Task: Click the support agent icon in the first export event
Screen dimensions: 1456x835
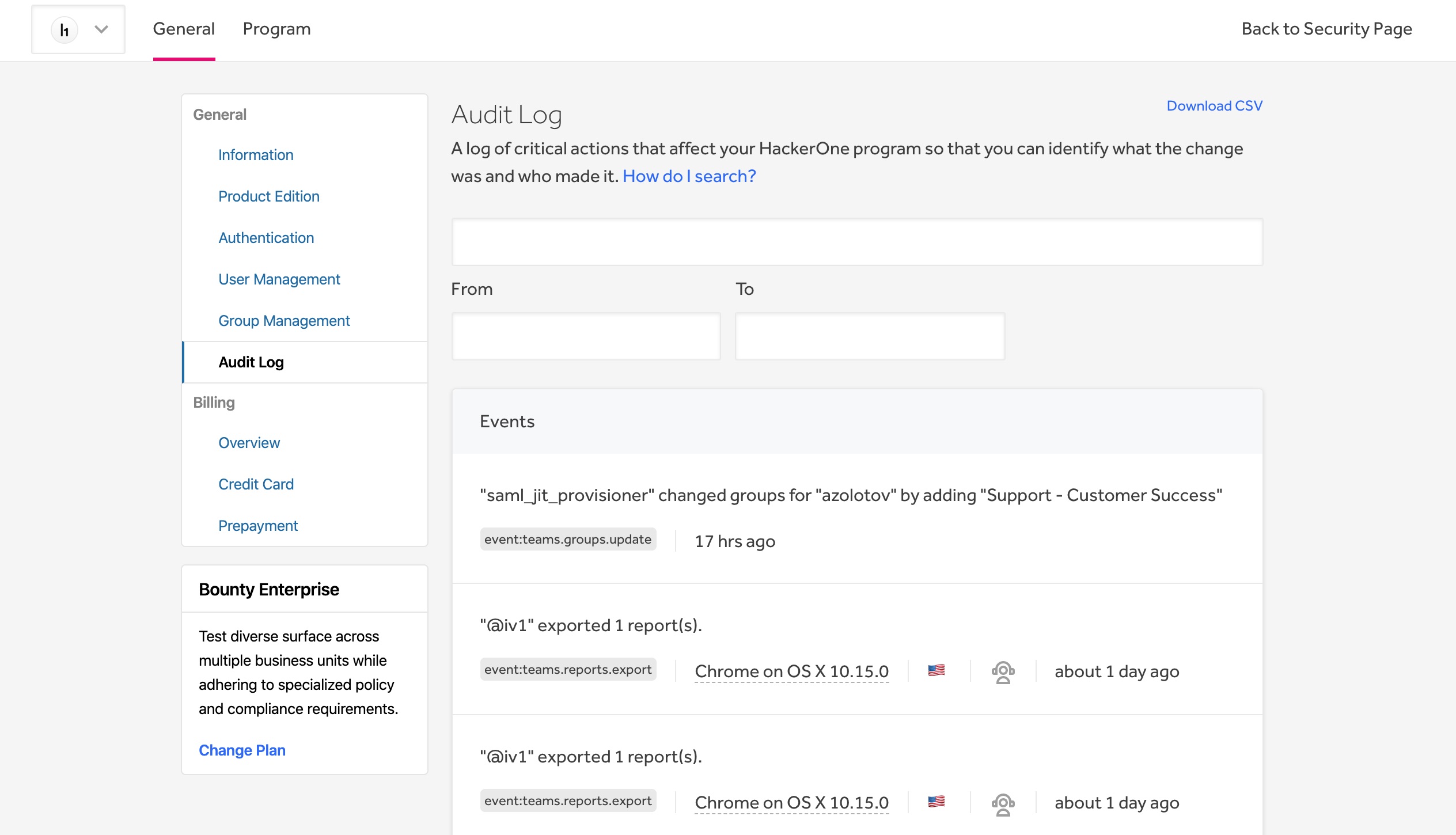Action: 1003,671
